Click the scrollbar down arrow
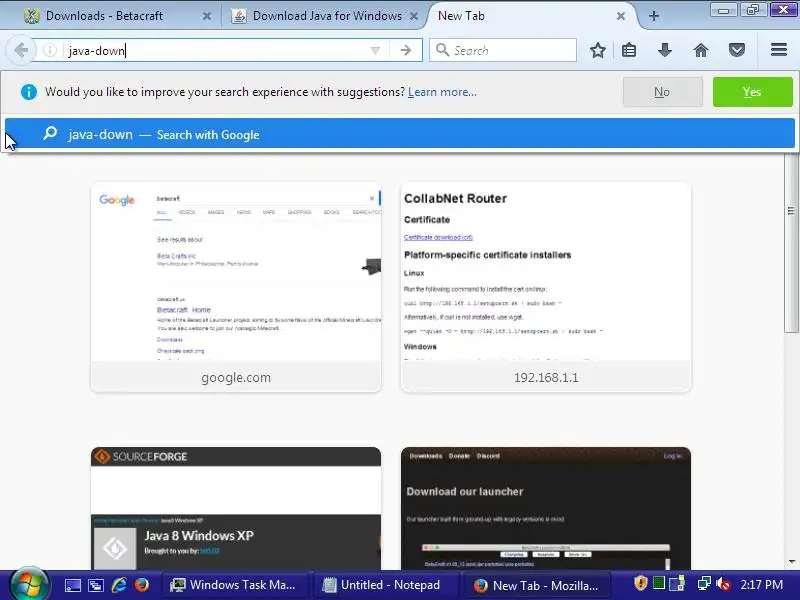Viewport: 800px width, 600px height. pos(791,562)
